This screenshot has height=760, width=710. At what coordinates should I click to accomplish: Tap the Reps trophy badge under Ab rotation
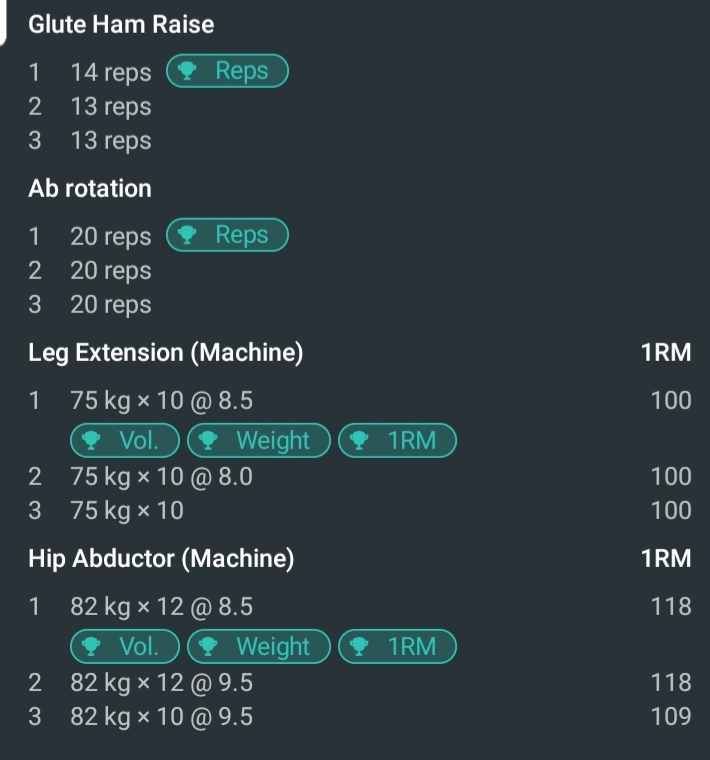point(227,235)
